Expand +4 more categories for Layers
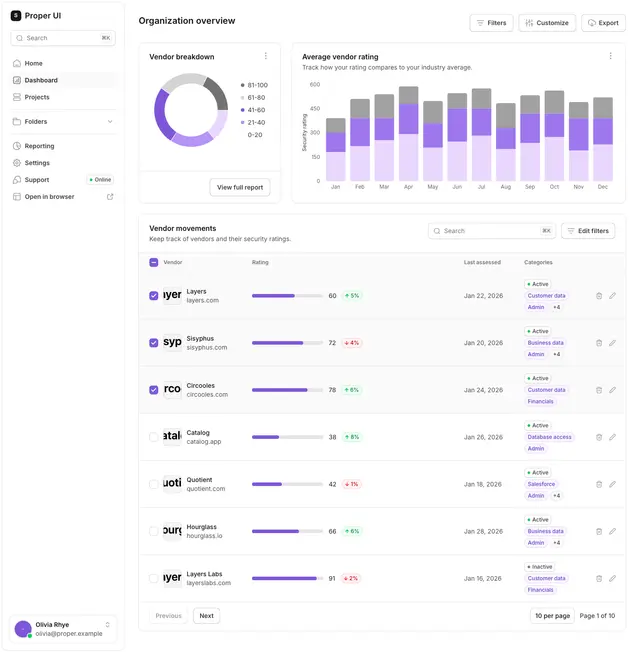 pos(556,307)
